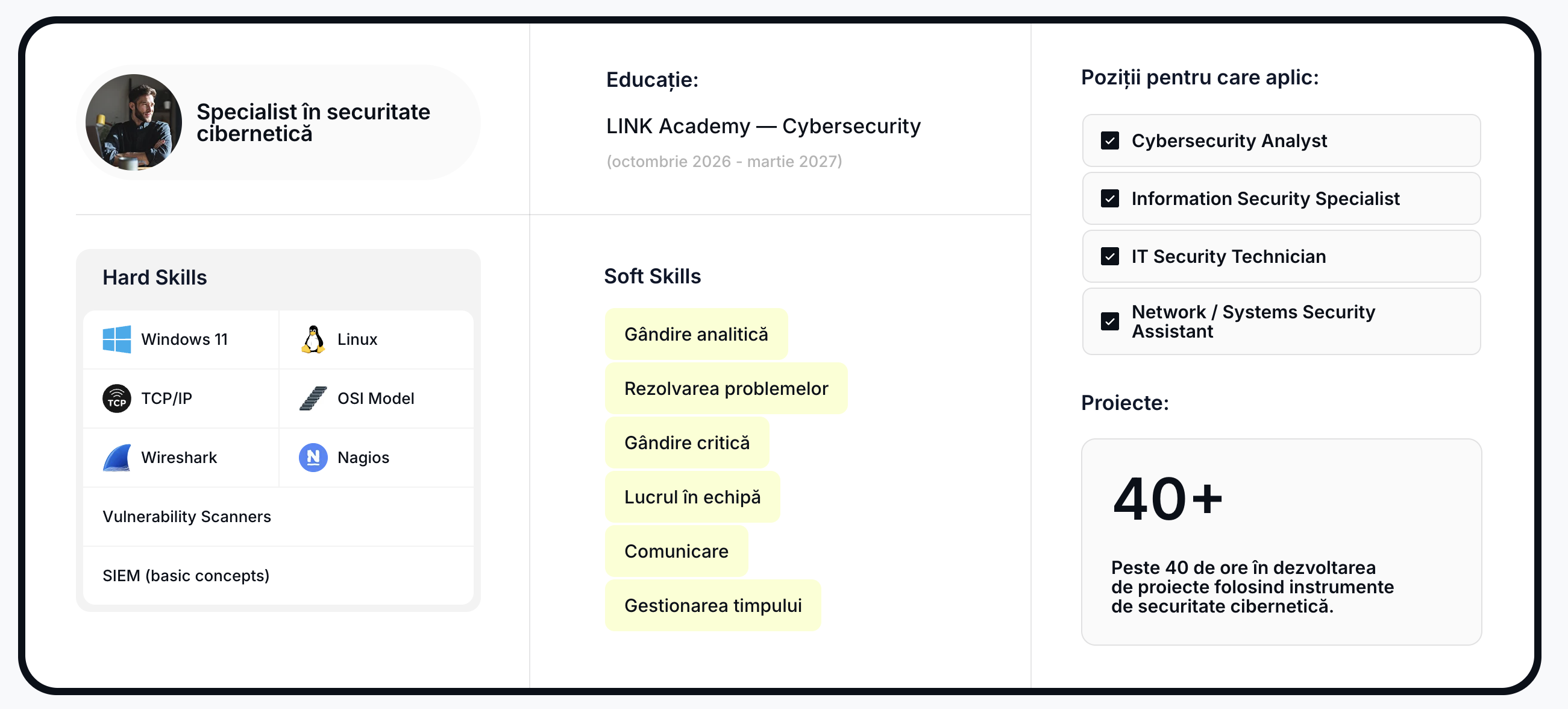Select the Gândire analitică skill tag
The width and height of the screenshot is (1568, 709).
pos(696,334)
